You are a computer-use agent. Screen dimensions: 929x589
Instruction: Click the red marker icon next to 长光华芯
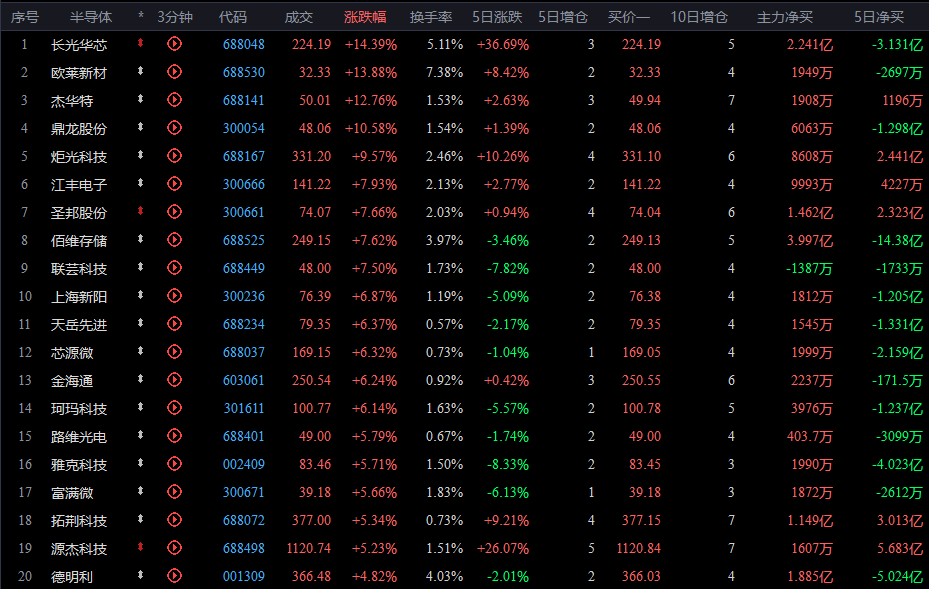[x=141, y=44]
